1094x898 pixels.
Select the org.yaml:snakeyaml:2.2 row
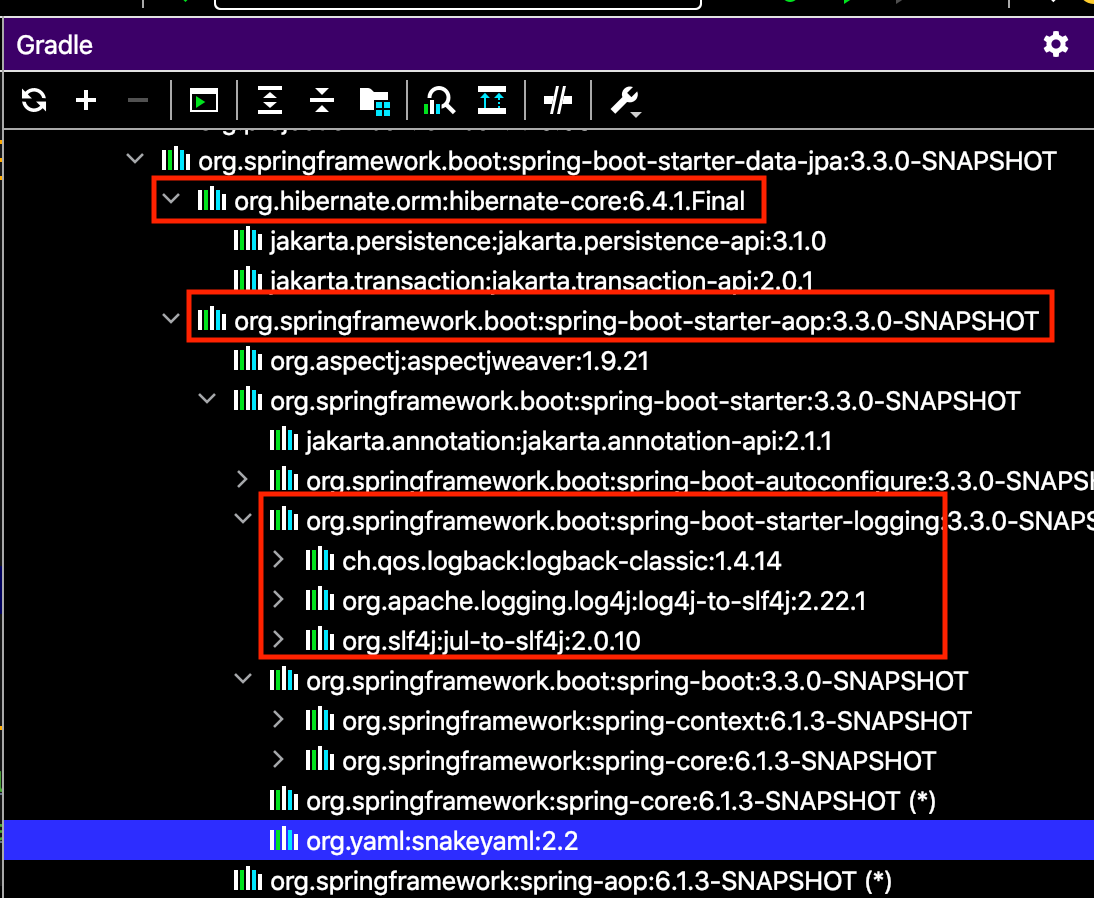pos(548,841)
